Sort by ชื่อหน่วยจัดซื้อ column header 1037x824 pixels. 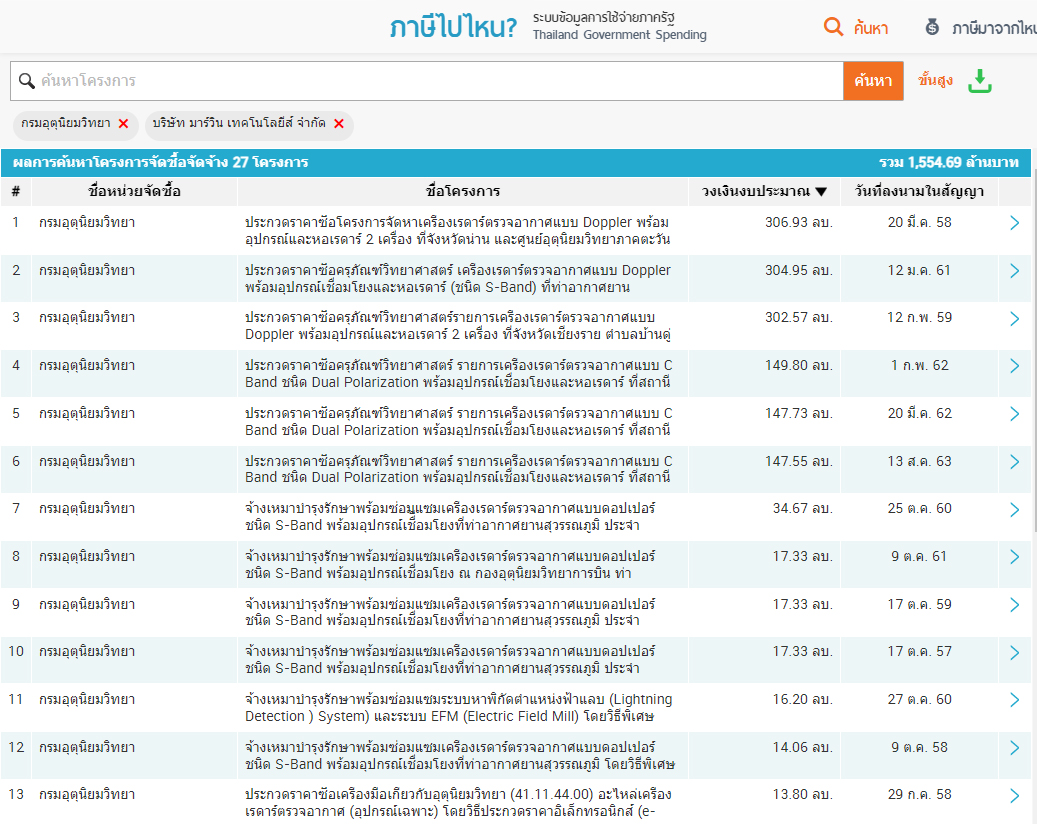click(134, 191)
